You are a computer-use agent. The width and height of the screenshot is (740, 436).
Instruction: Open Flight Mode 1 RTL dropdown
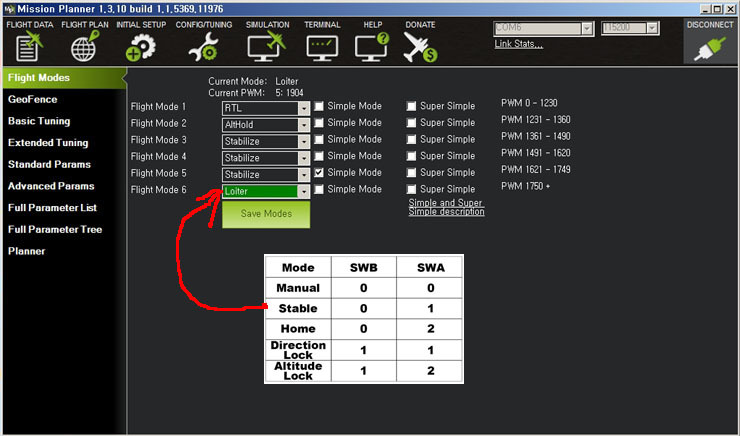(266, 108)
